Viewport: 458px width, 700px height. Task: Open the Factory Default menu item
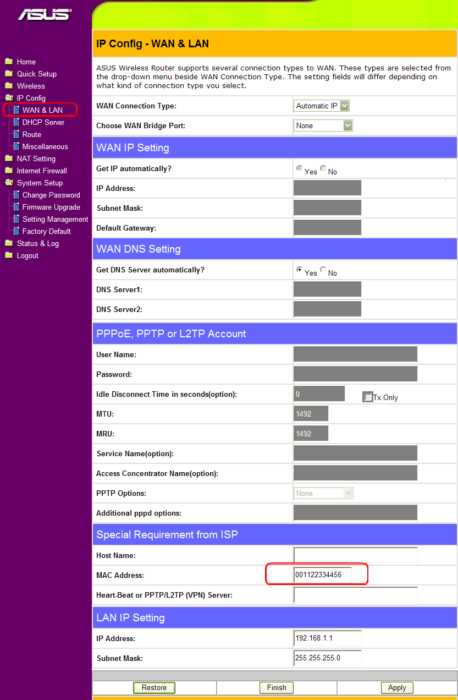46,231
